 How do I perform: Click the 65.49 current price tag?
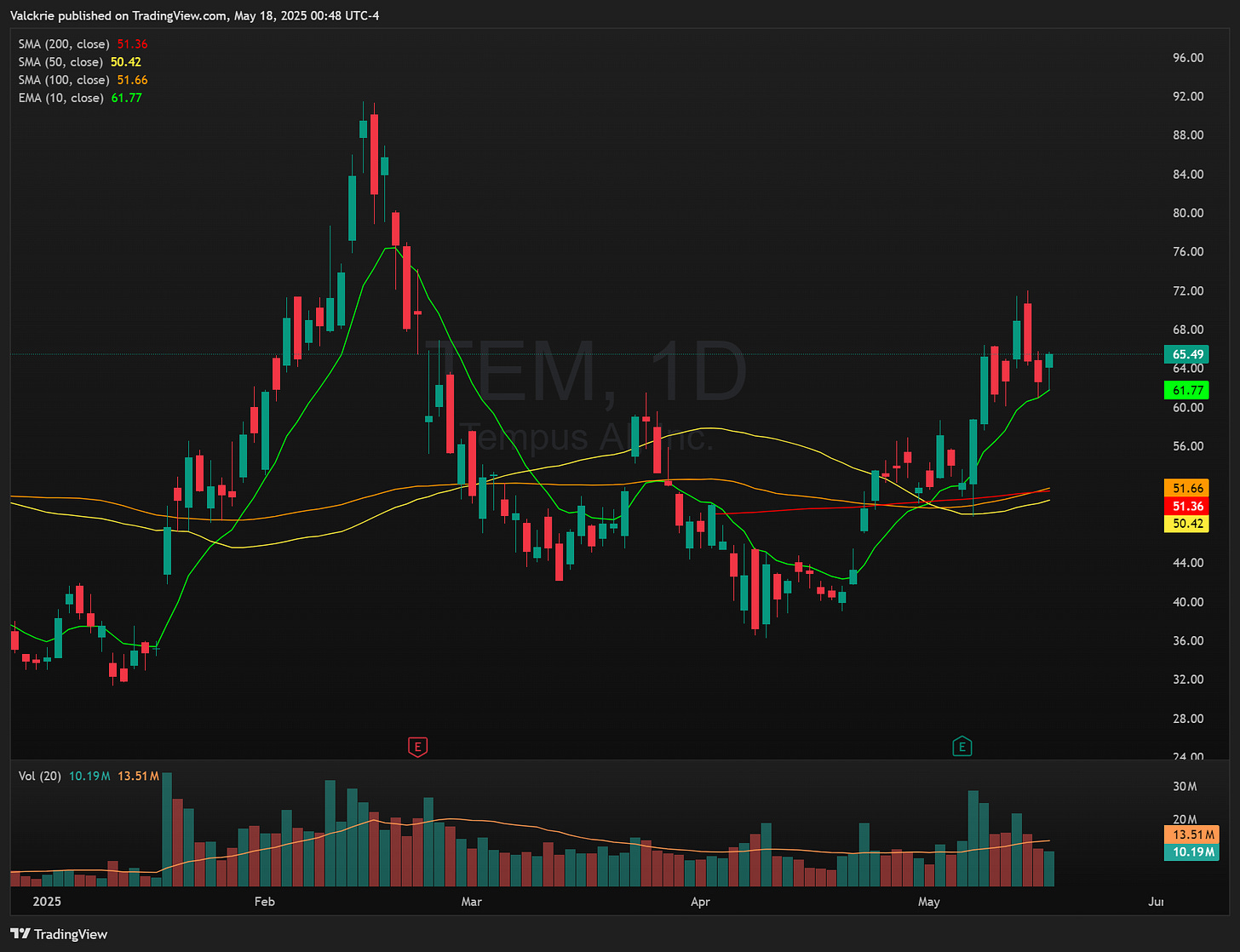coord(1188,354)
